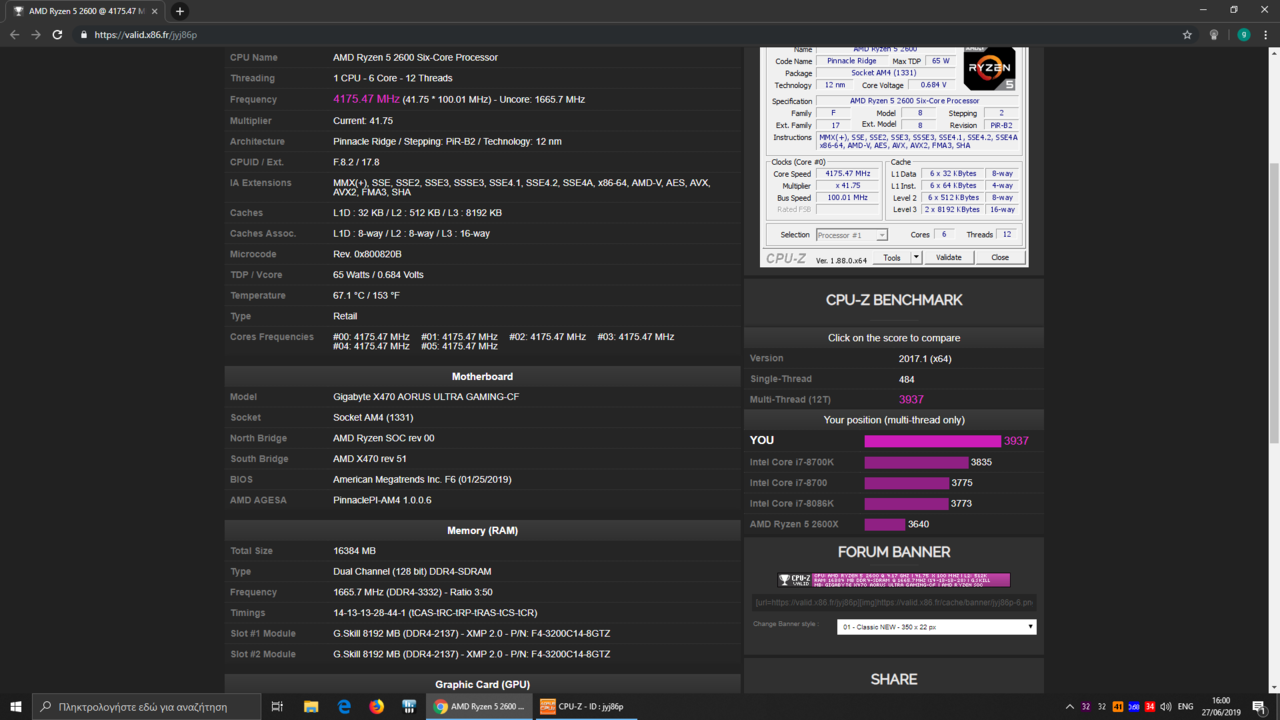Image resolution: width=1280 pixels, height=720 pixels.
Task: Open the taskbar app next to Firefox
Action: point(408,707)
